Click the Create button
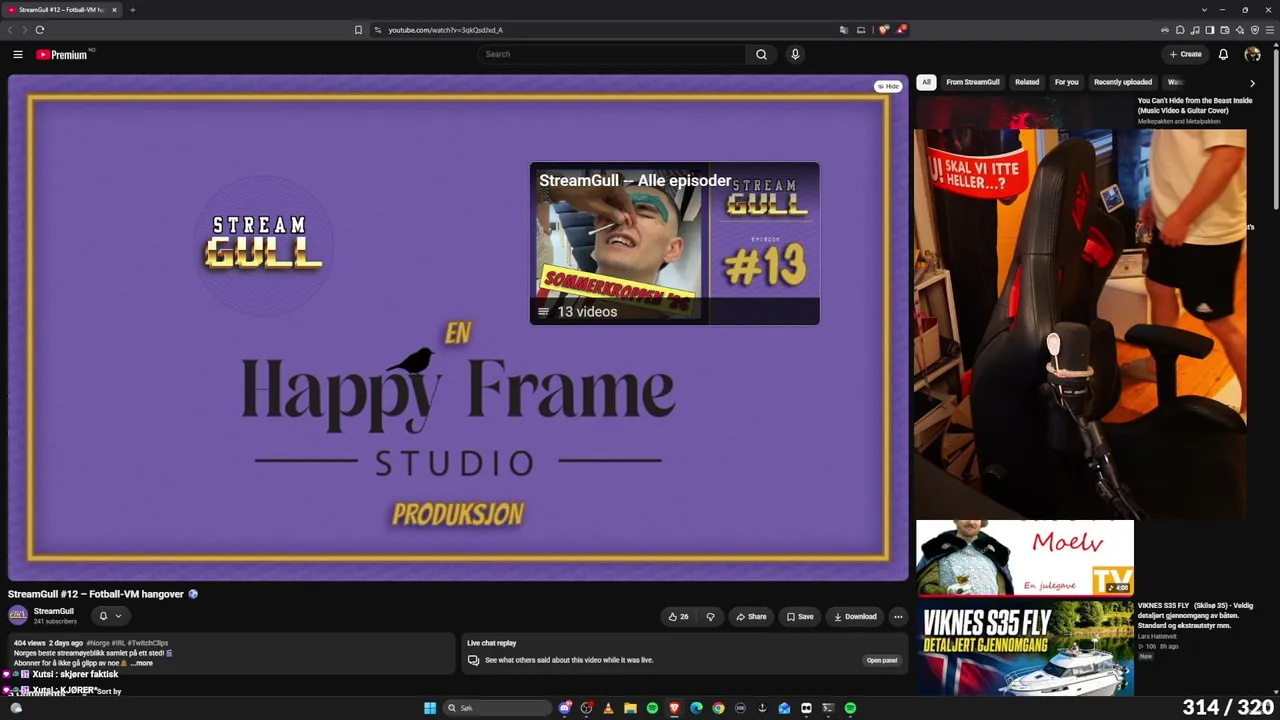1280x720 pixels. click(1185, 55)
